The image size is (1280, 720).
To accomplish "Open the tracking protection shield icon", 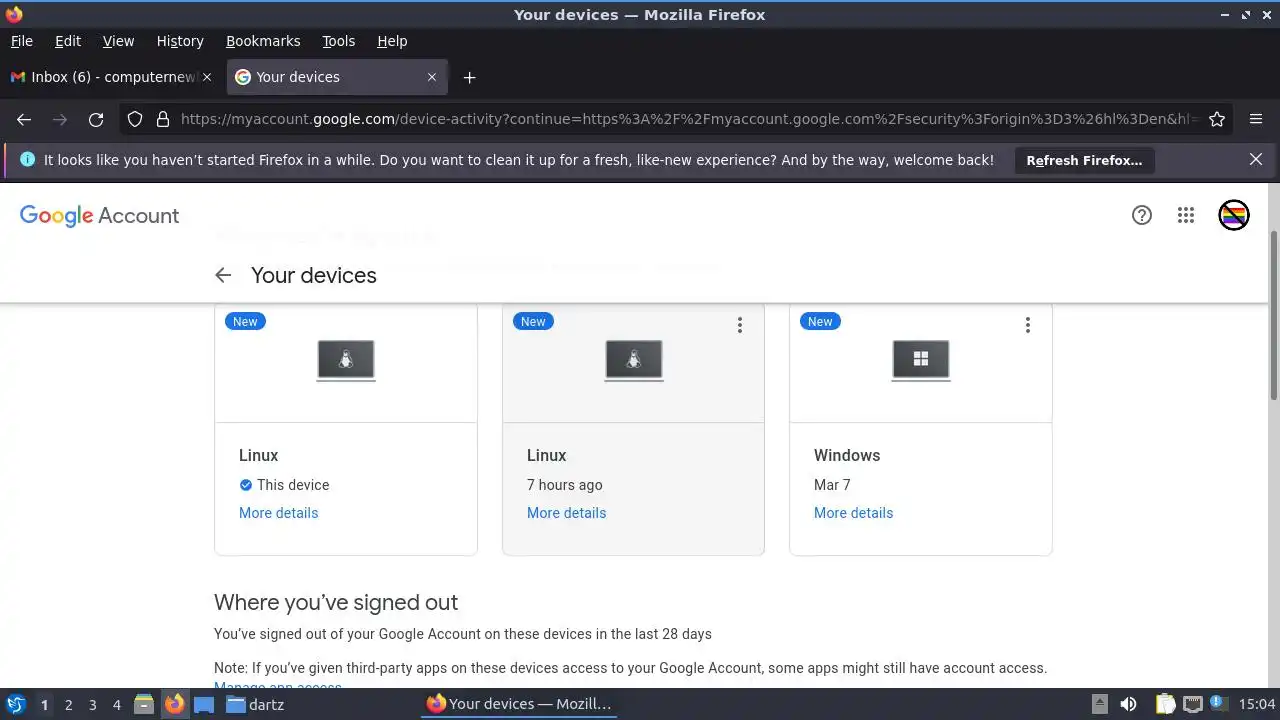I will (x=135, y=119).
